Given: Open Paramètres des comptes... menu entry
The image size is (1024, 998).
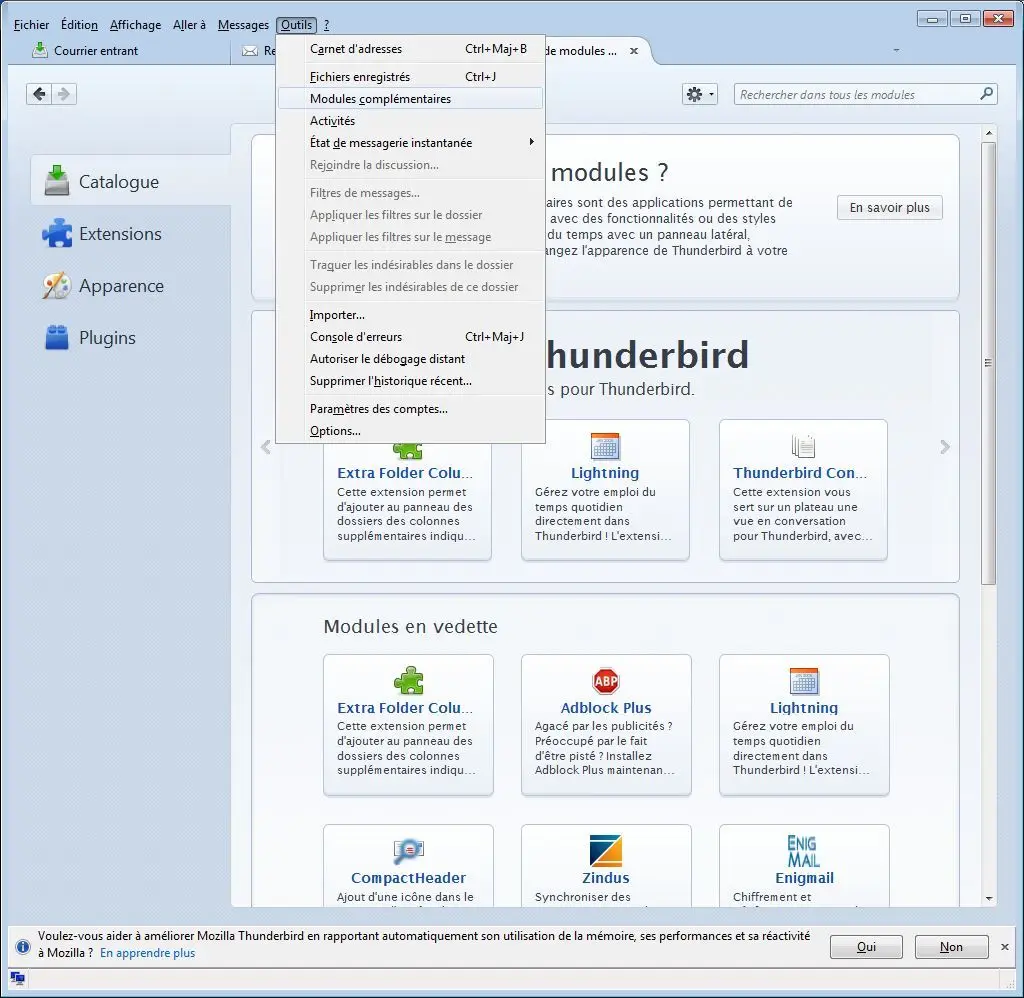Looking at the screenshot, I should [410, 409].
